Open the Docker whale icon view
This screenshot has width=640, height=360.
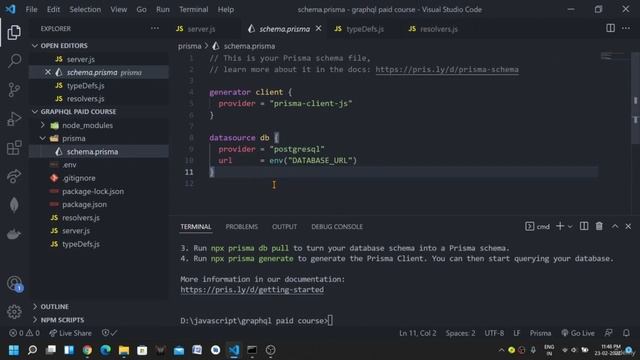point(14,234)
